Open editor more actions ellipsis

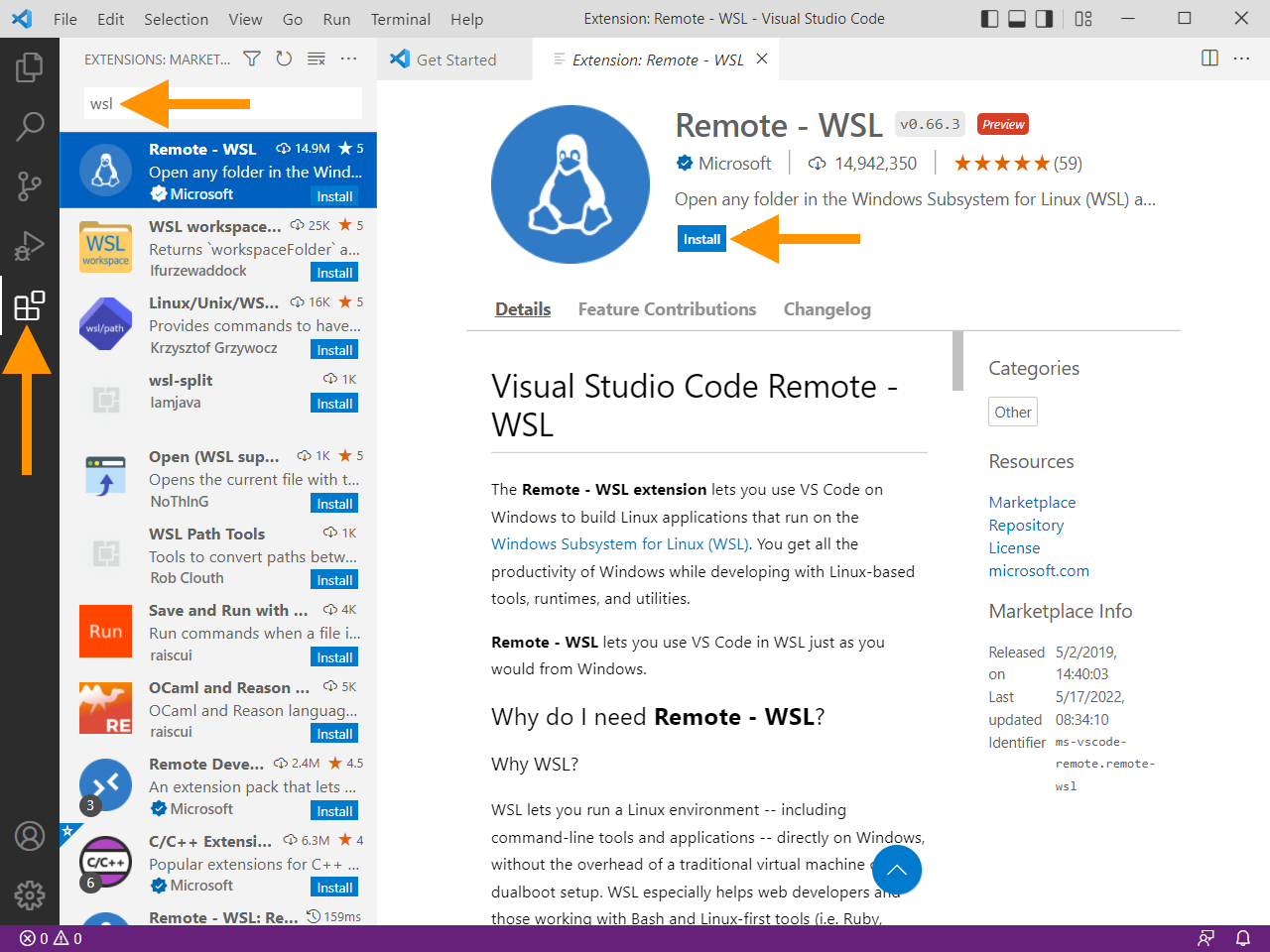[x=1241, y=59]
